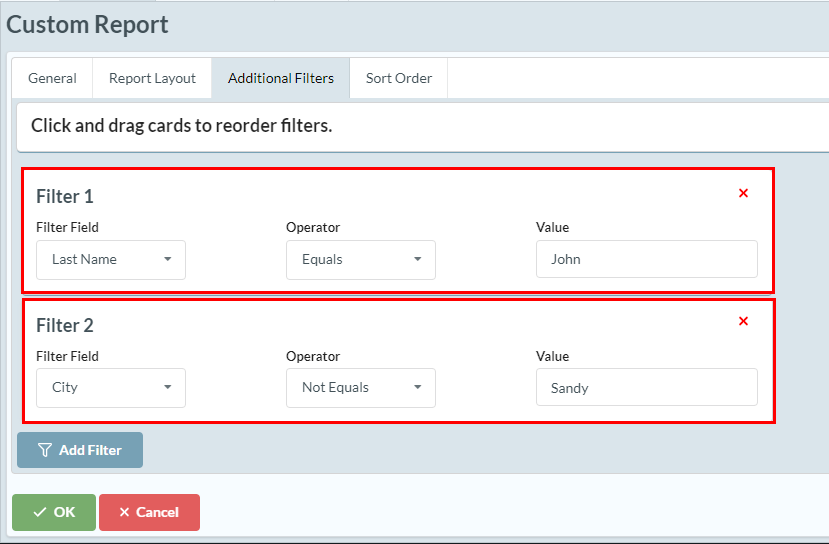This screenshot has height=544, width=829.
Task: Click the X icon on Cancel button
Action: coord(124,512)
